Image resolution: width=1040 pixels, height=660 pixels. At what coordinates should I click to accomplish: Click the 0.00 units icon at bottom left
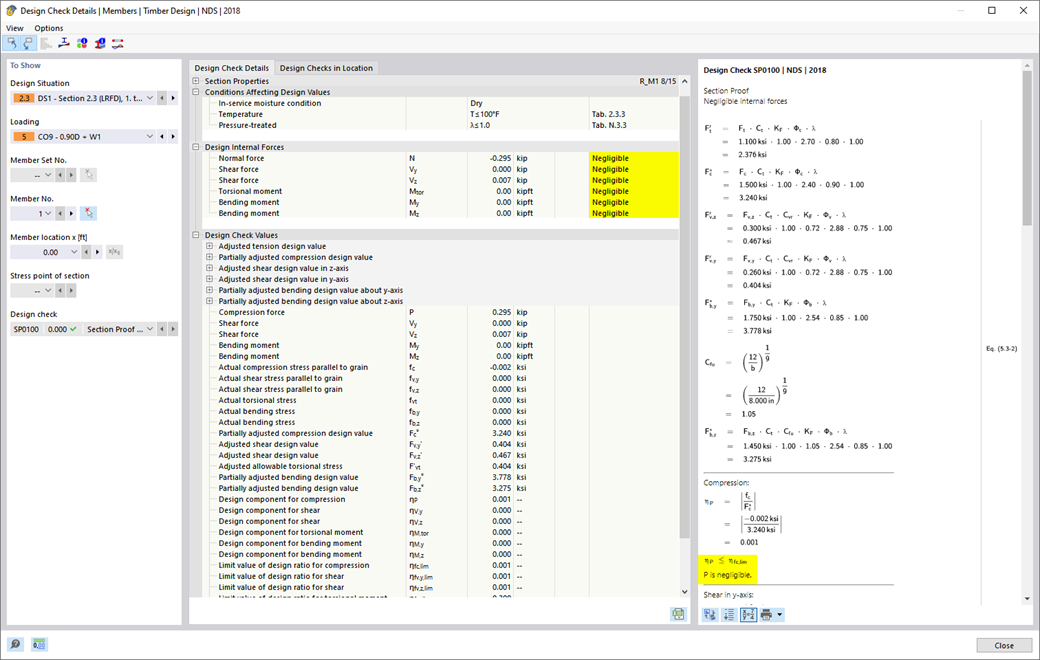click(39, 644)
